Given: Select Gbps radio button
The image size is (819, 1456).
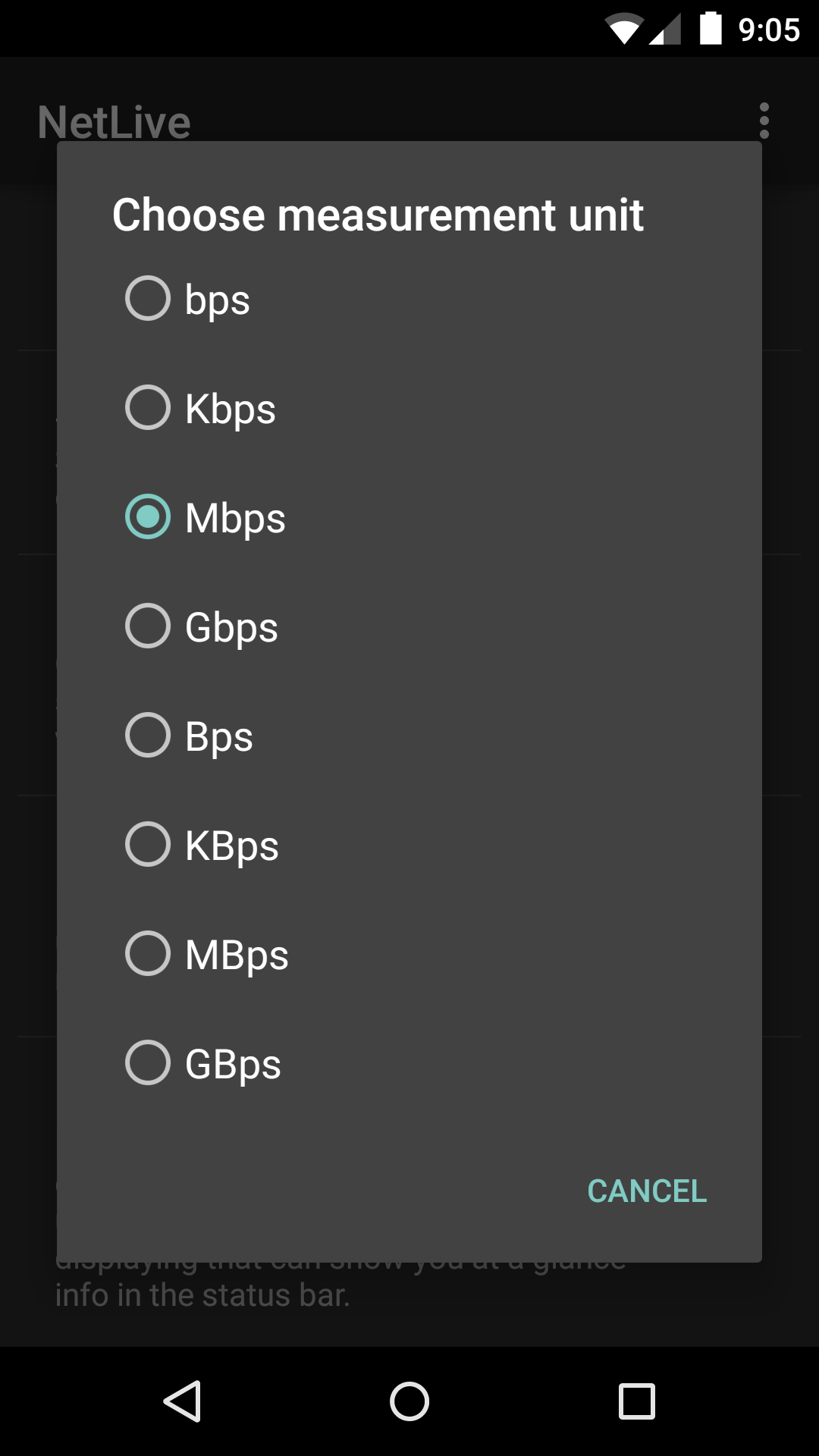Looking at the screenshot, I should coord(148,626).
